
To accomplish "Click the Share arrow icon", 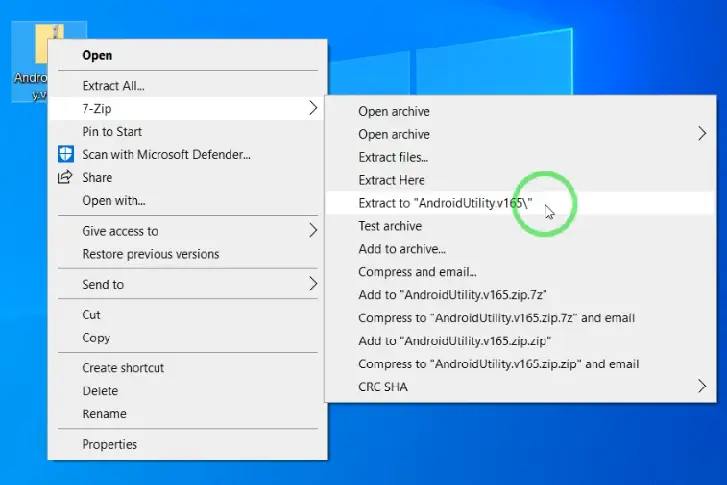I will tap(65, 177).
